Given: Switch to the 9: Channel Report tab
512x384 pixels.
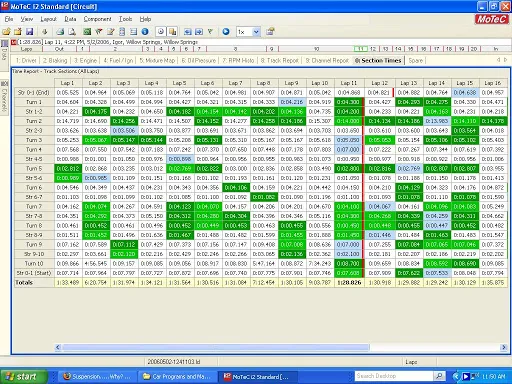Looking at the screenshot, I should (327, 60).
